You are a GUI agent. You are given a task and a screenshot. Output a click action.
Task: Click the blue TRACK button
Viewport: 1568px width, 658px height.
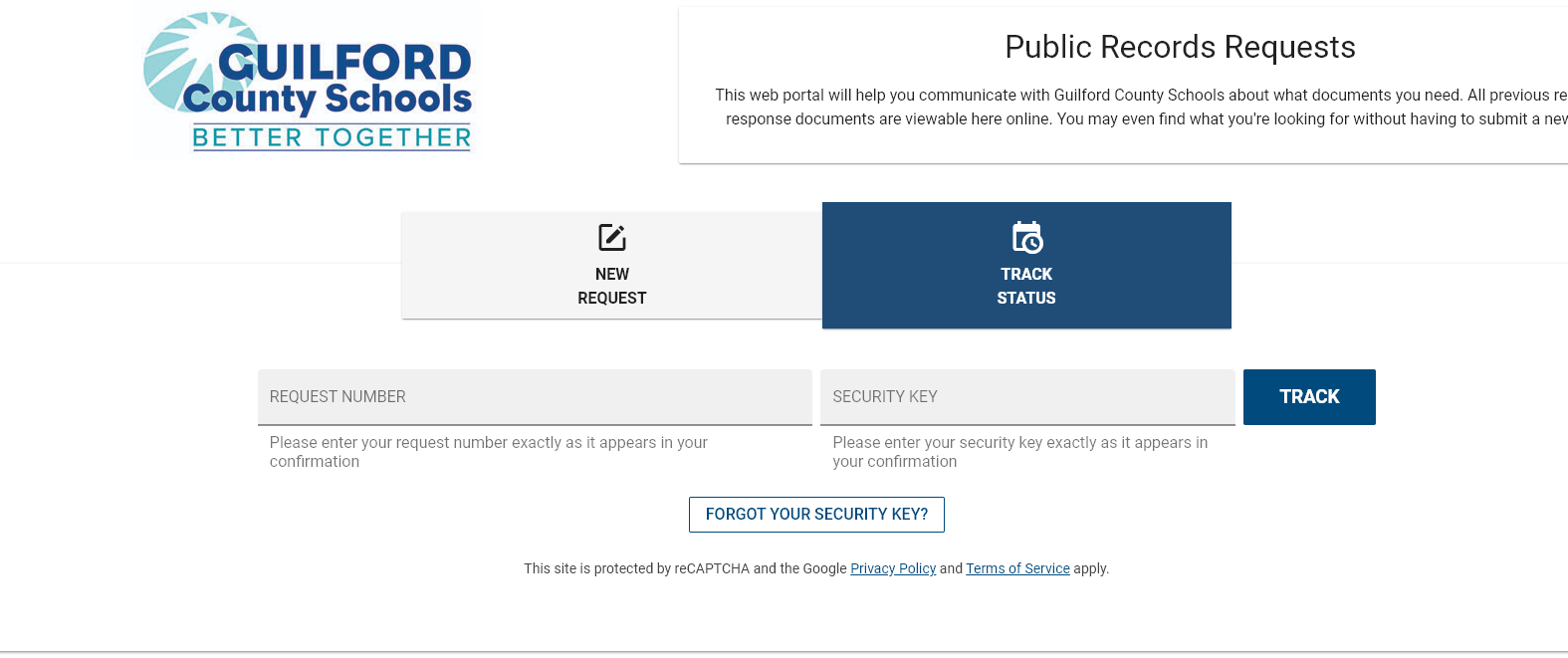[1309, 397]
